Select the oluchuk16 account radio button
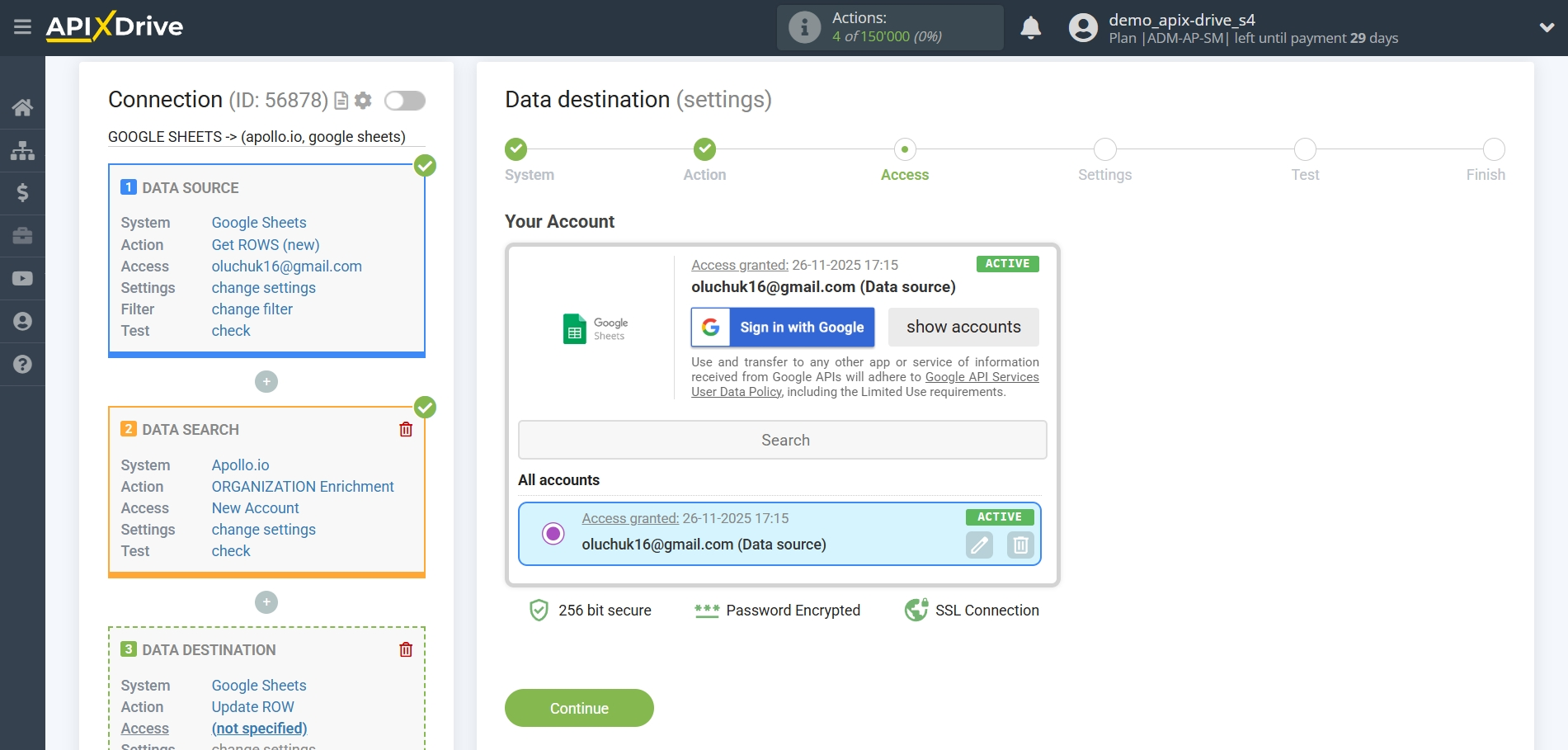 (553, 534)
